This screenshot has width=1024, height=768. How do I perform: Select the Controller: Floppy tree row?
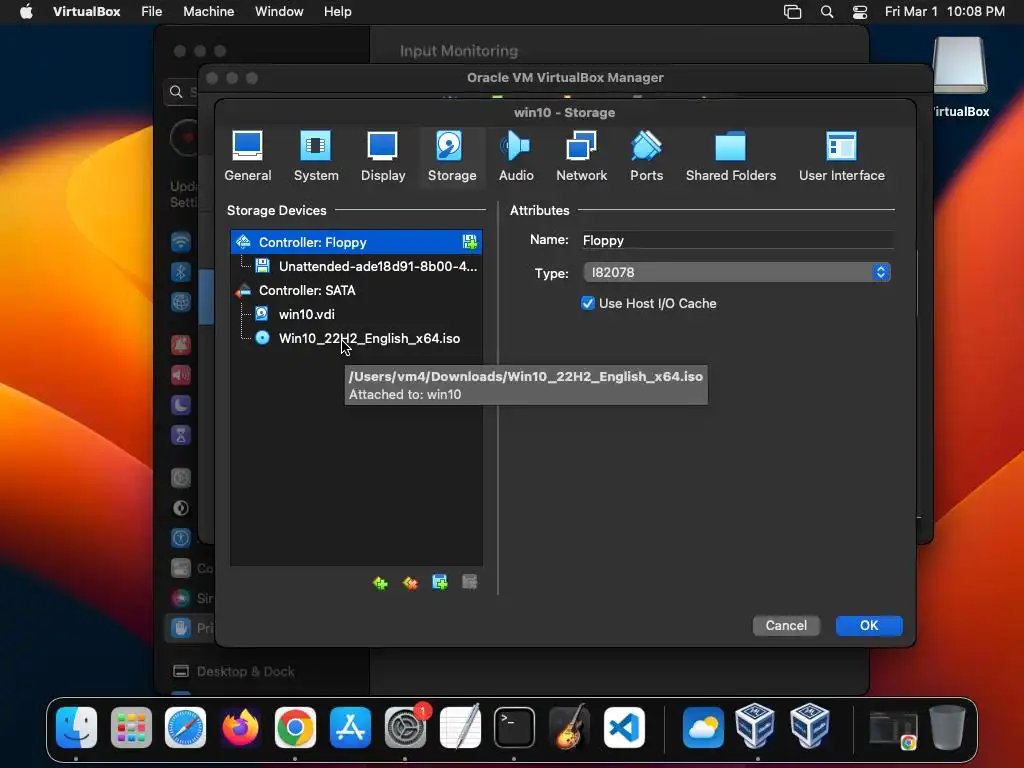[356, 242]
